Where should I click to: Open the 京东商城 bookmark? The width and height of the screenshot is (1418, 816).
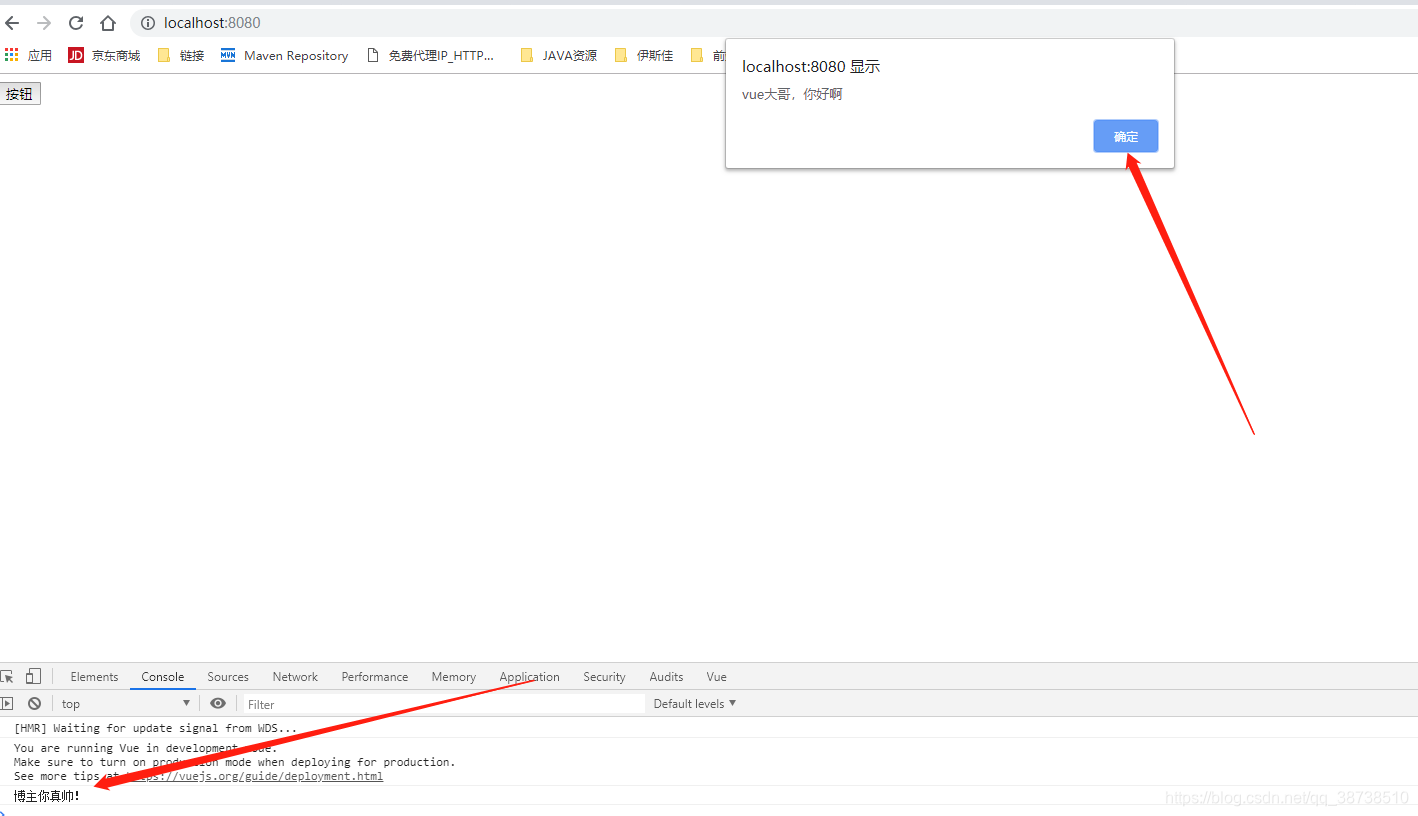[x=104, y=56]
